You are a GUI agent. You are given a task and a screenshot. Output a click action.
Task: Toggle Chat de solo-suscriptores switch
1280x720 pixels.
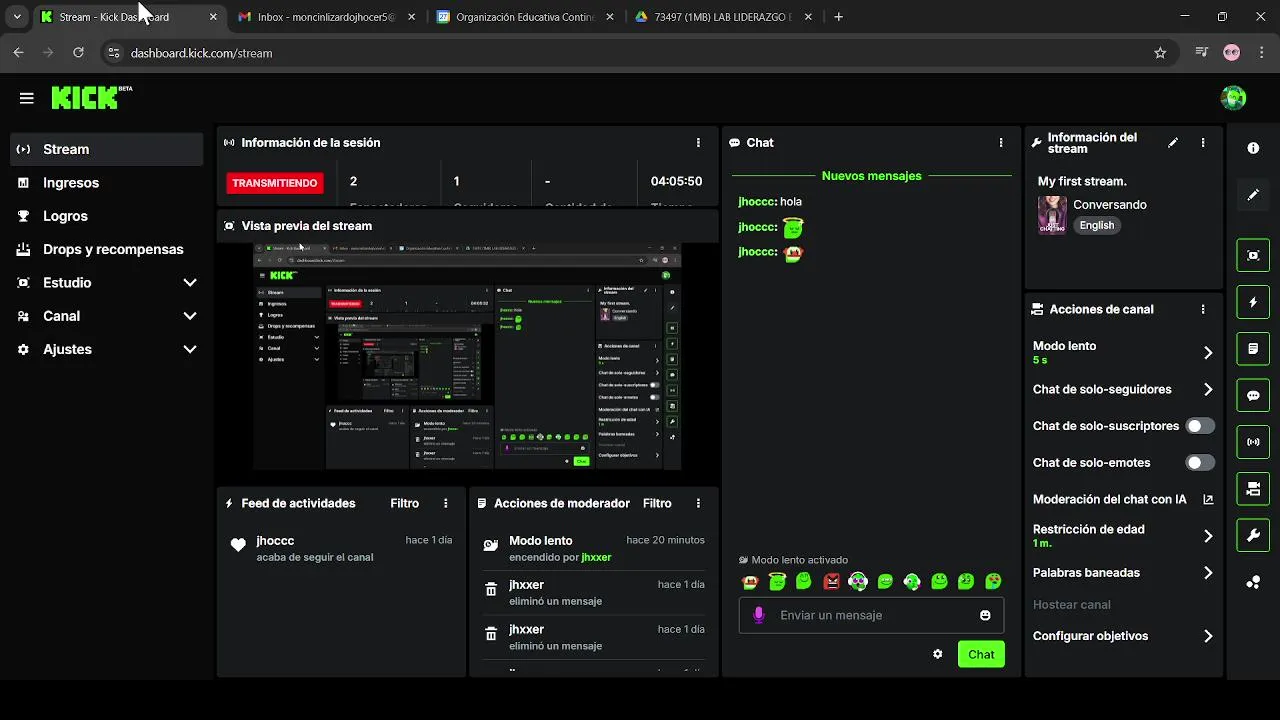click(1200, 426)
